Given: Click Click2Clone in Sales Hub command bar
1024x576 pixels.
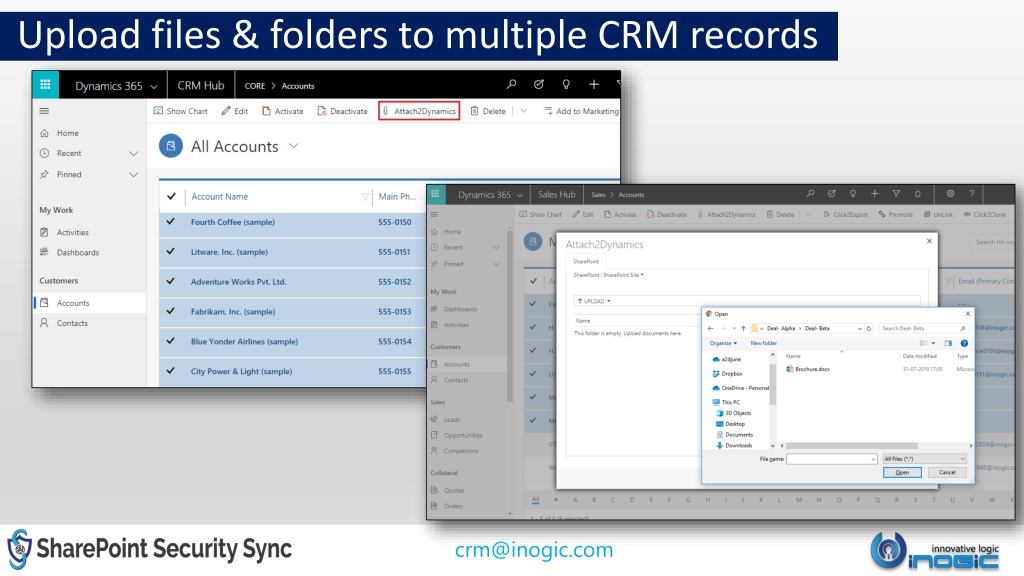Looking at the screenshot, I should pos(984,214).
